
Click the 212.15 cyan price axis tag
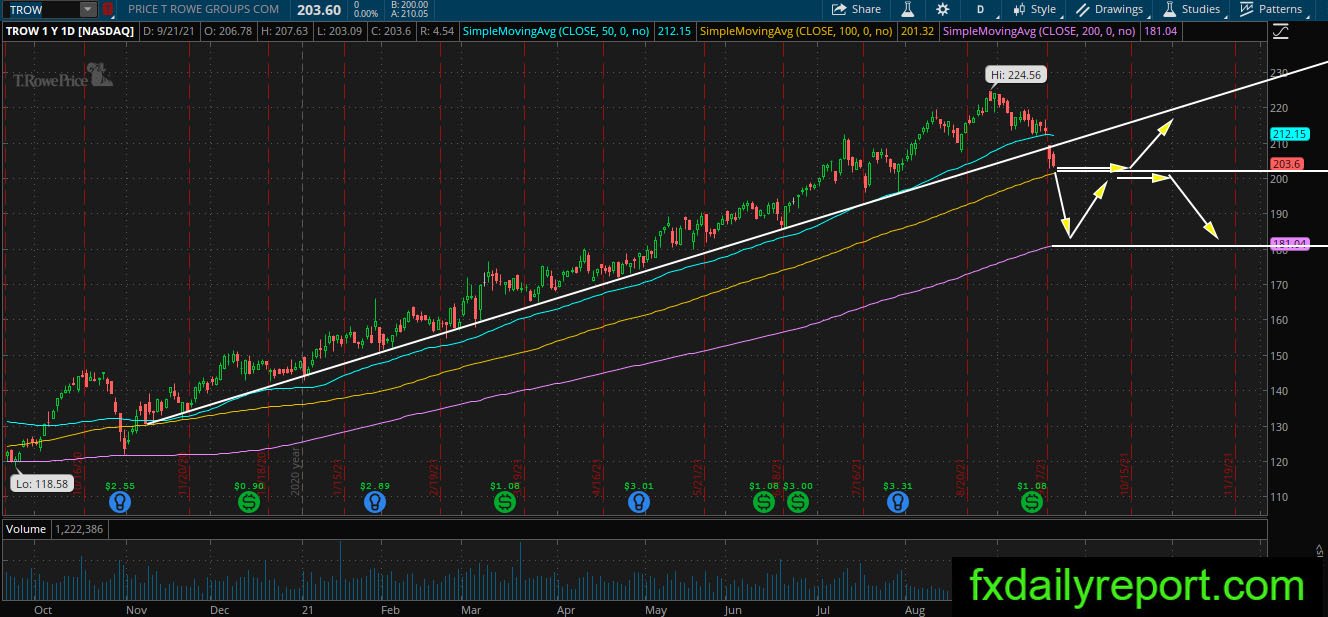click(x=1289, y=134)
